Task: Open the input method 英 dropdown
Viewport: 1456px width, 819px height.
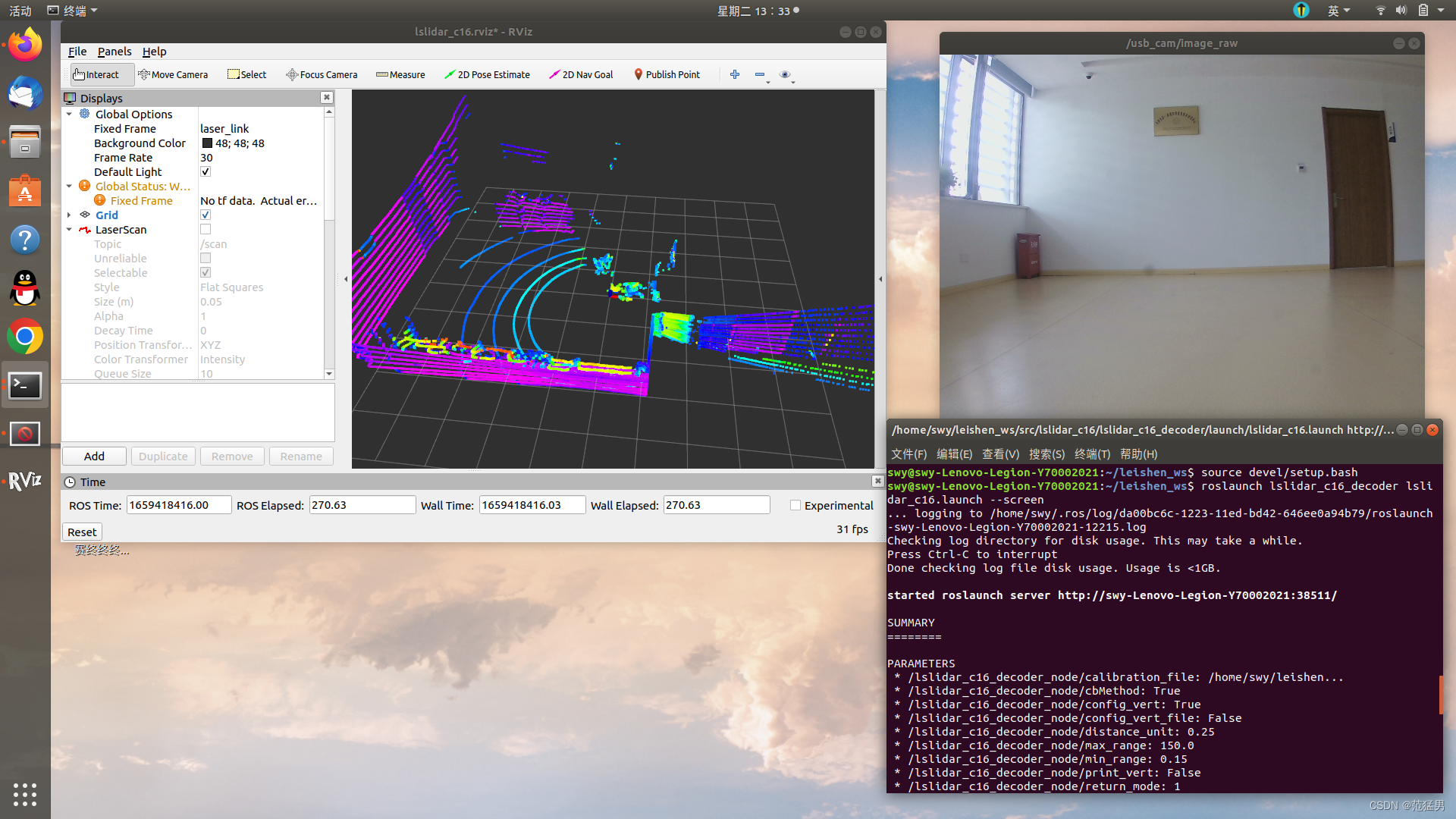Action: (1338, 11)
